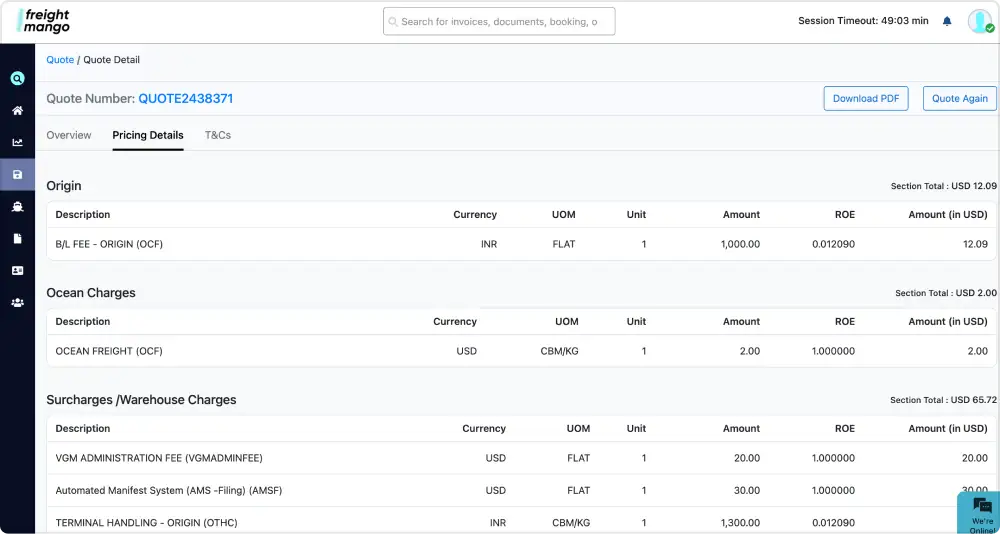The height and width of the screenshot is (534, 1000).
Task: Open notifications bell icon
Action: tap(947, 21)
